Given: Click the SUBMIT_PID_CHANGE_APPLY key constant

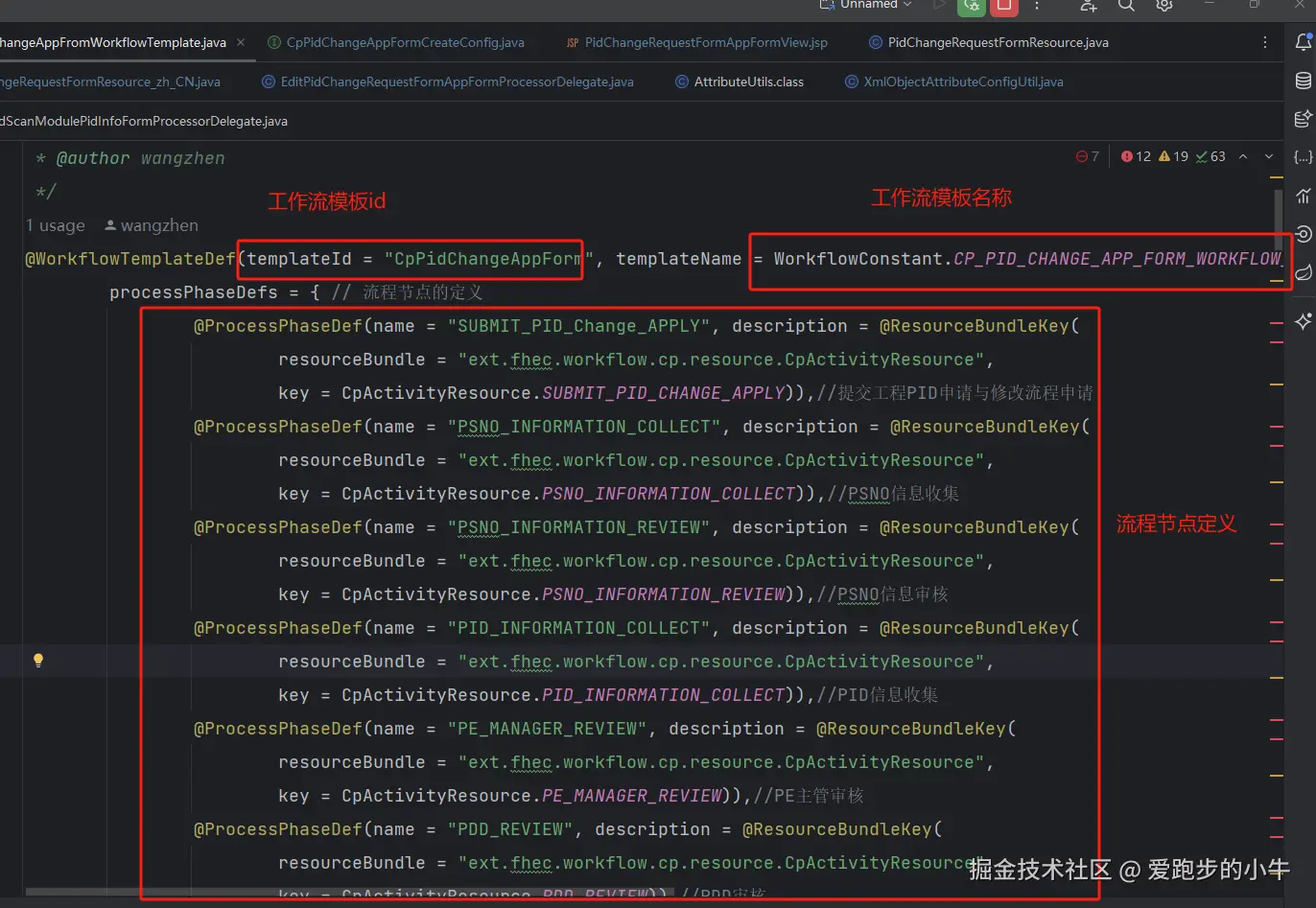Looking at the screenshot, I should coord(664,393).
